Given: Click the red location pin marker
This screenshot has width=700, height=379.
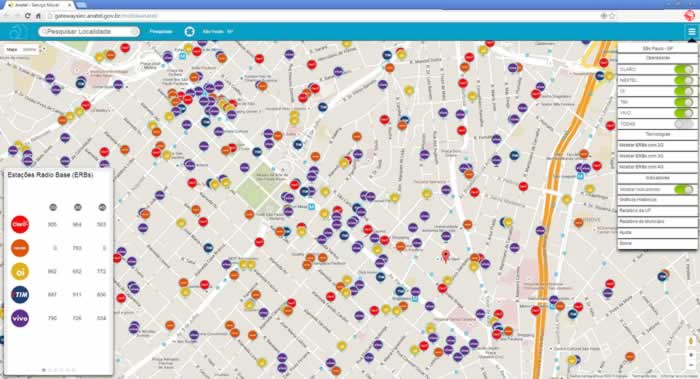Looking at the screenshot, I should (x=445, y=256).
